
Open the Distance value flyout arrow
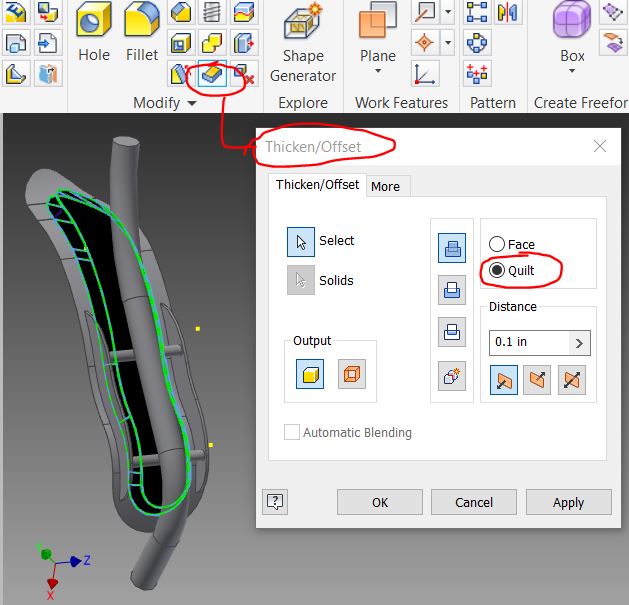[579, 343]
